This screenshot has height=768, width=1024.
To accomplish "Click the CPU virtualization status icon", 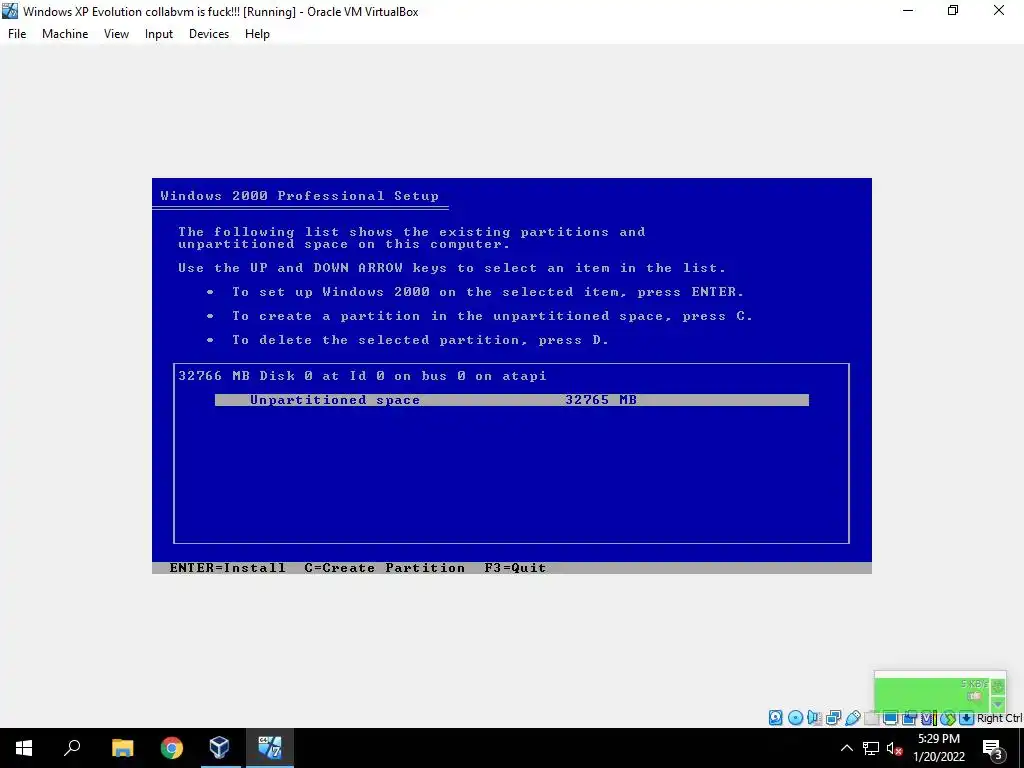I will click(929, 718).
